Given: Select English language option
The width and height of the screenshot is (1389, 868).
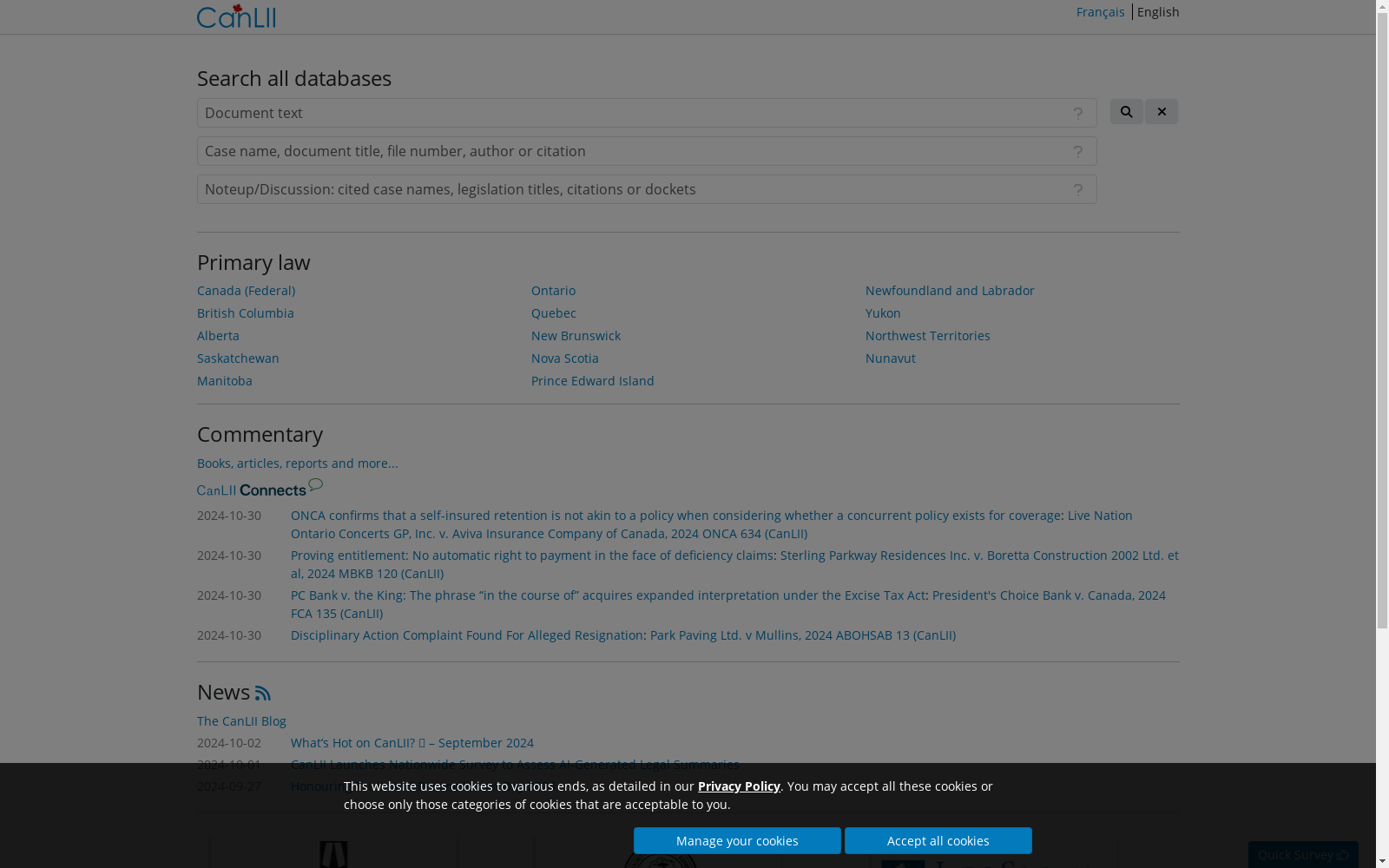Looking at the screenshot, I should 1158,11.
